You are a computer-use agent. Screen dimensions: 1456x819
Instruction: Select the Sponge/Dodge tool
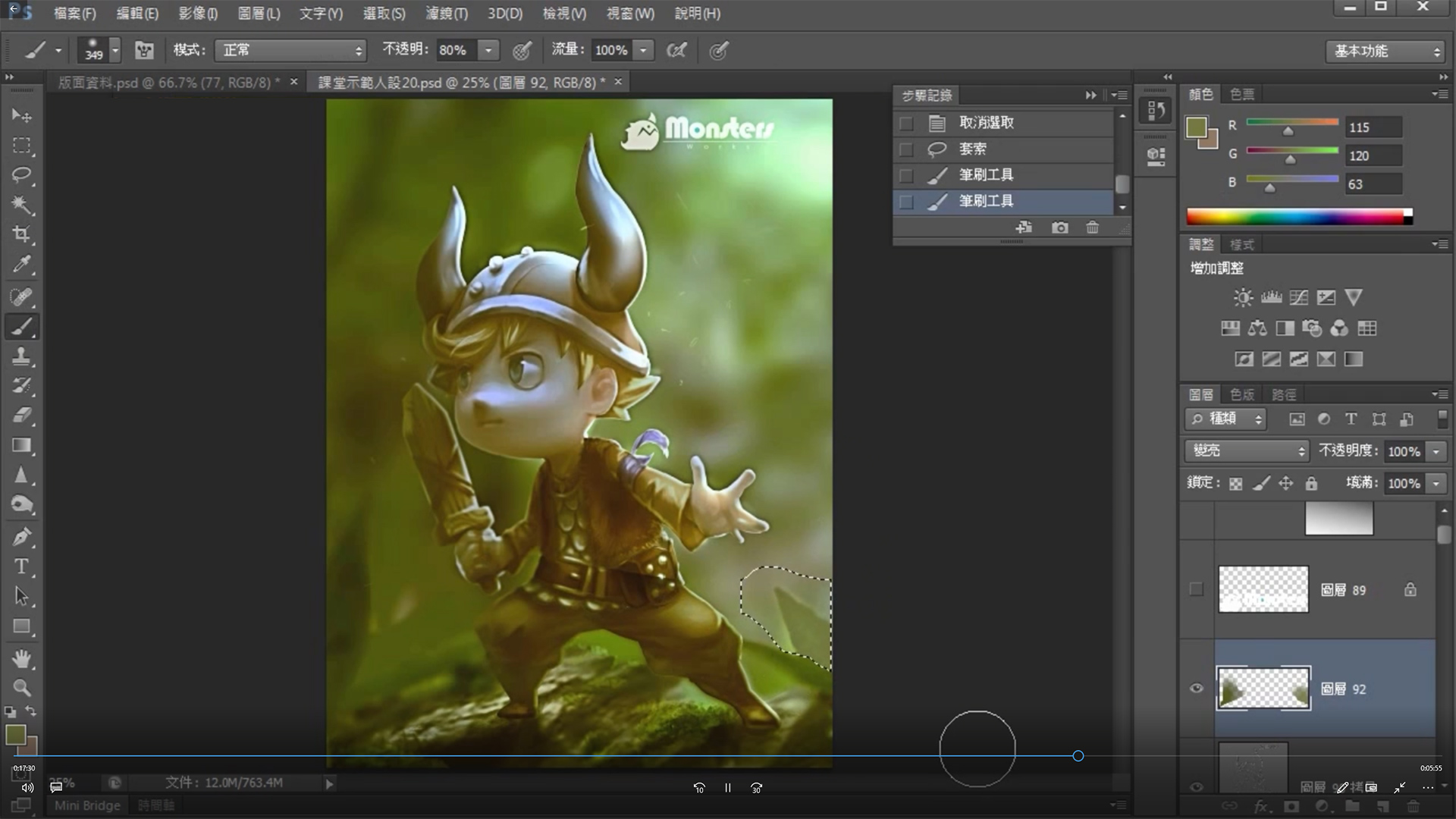(x=21, y=505)
